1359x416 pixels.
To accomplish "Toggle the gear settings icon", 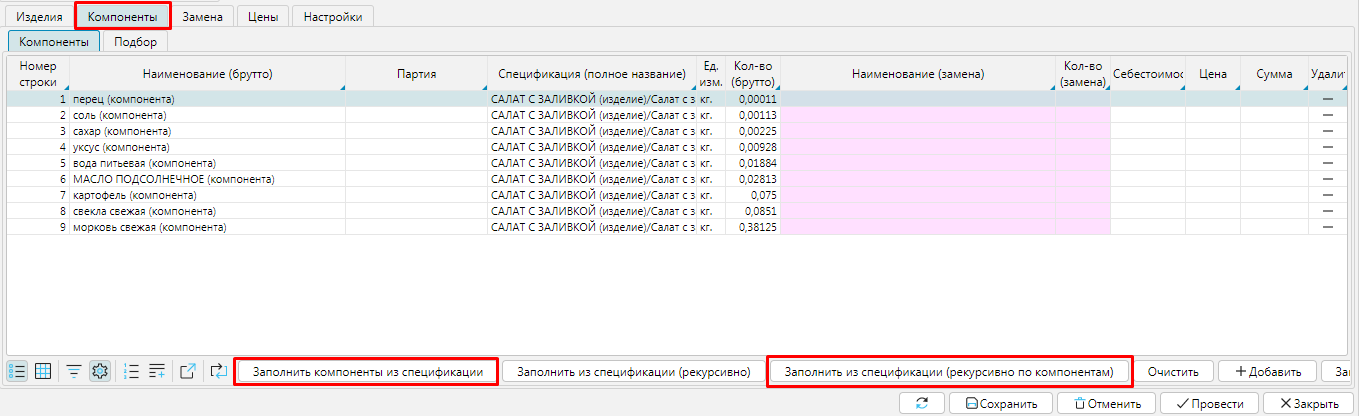I will (100, 371).
